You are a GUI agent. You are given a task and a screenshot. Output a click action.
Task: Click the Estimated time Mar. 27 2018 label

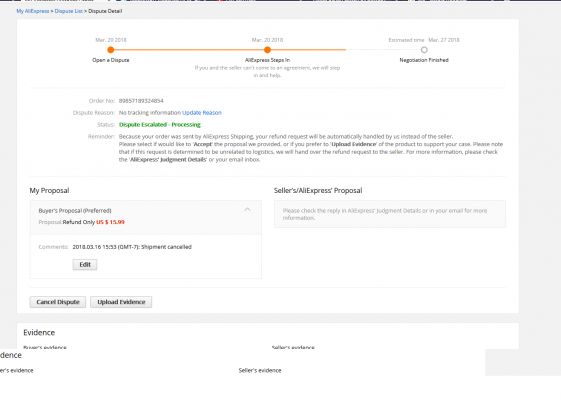[424, 40]
